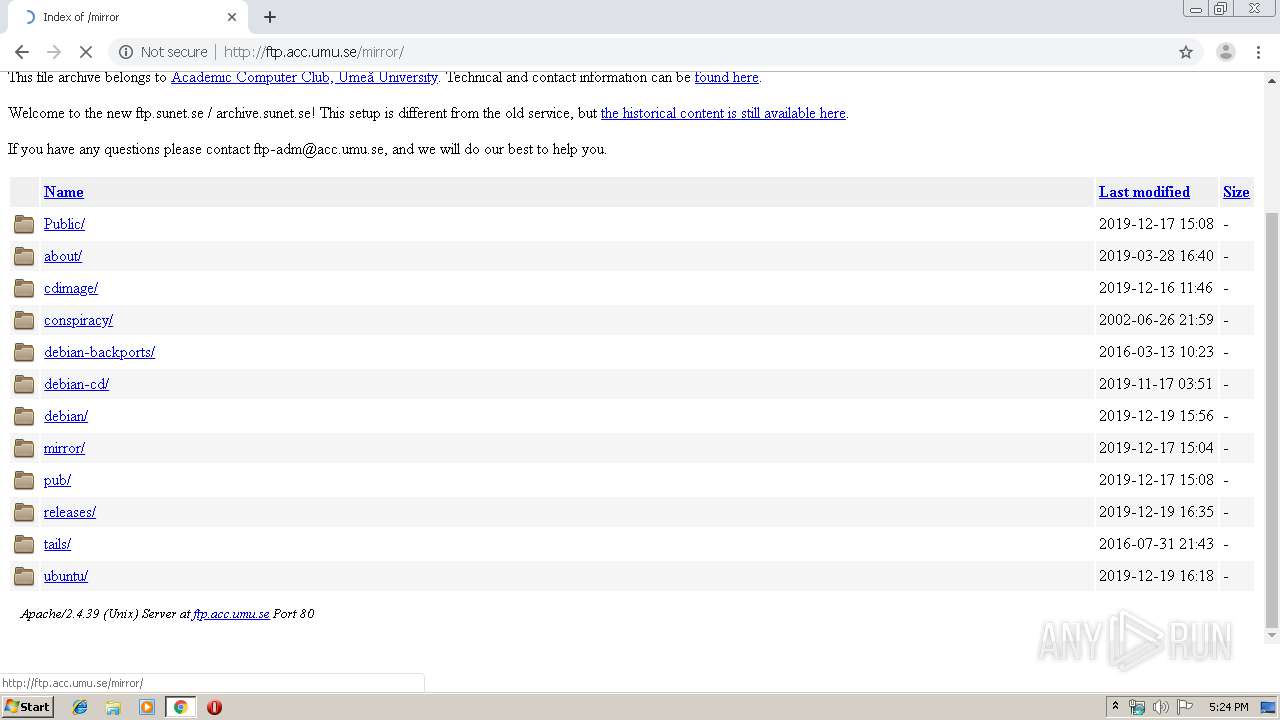1280x720 pixels.
Task: Open the Public/ directory link
Action: point(64,224)
